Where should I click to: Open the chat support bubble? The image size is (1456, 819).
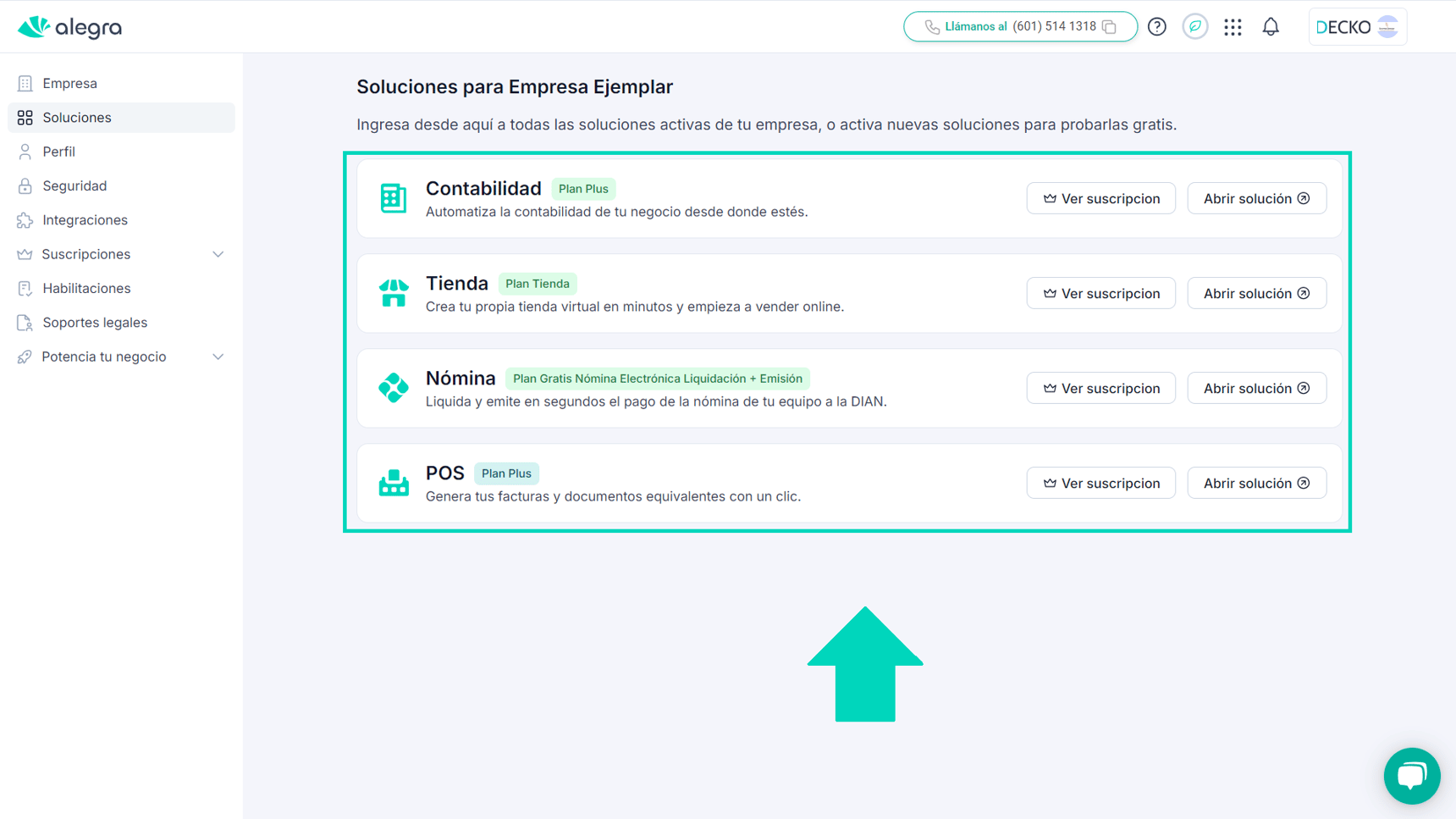tap(1411, 776)
